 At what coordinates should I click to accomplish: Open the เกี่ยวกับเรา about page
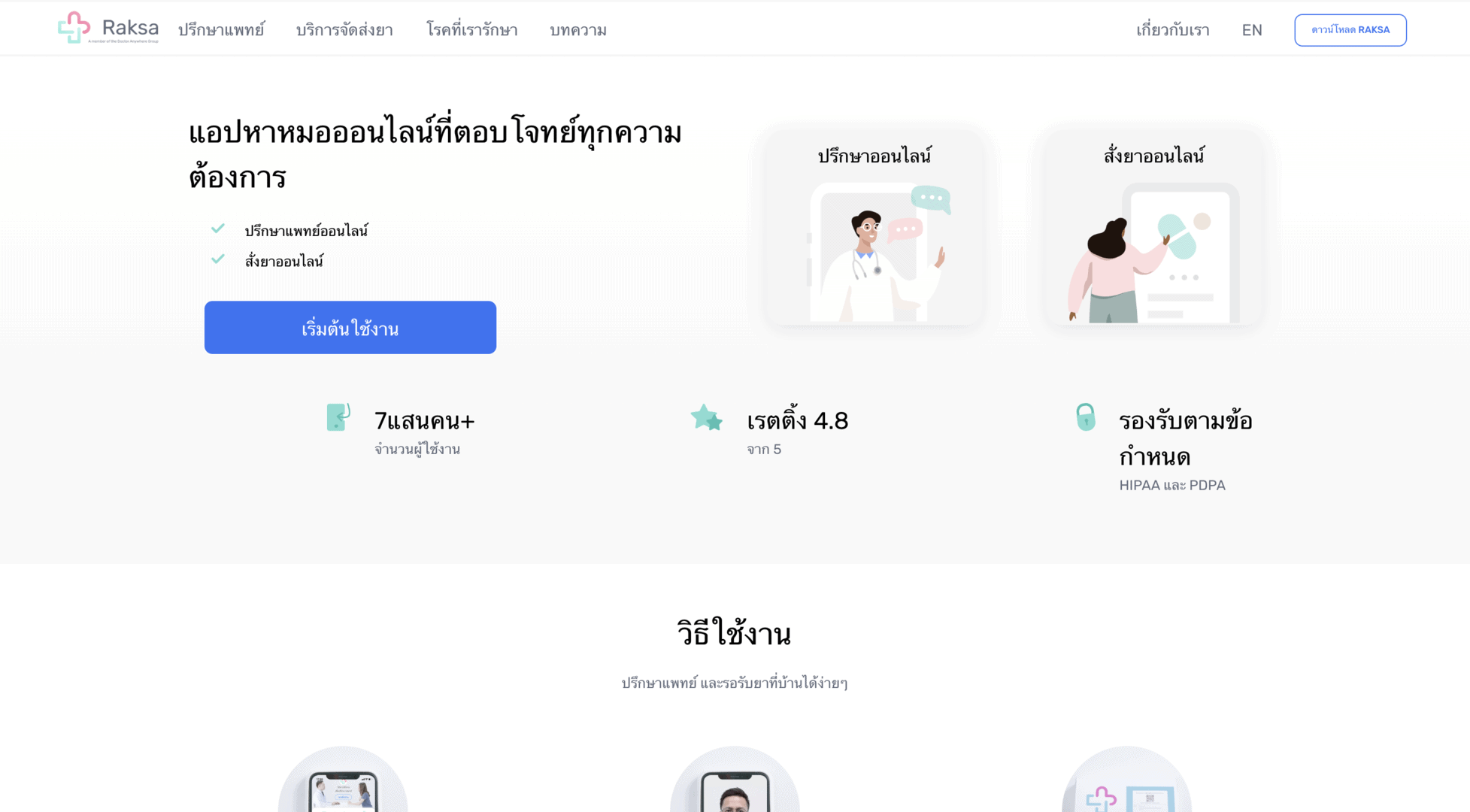1172,30
